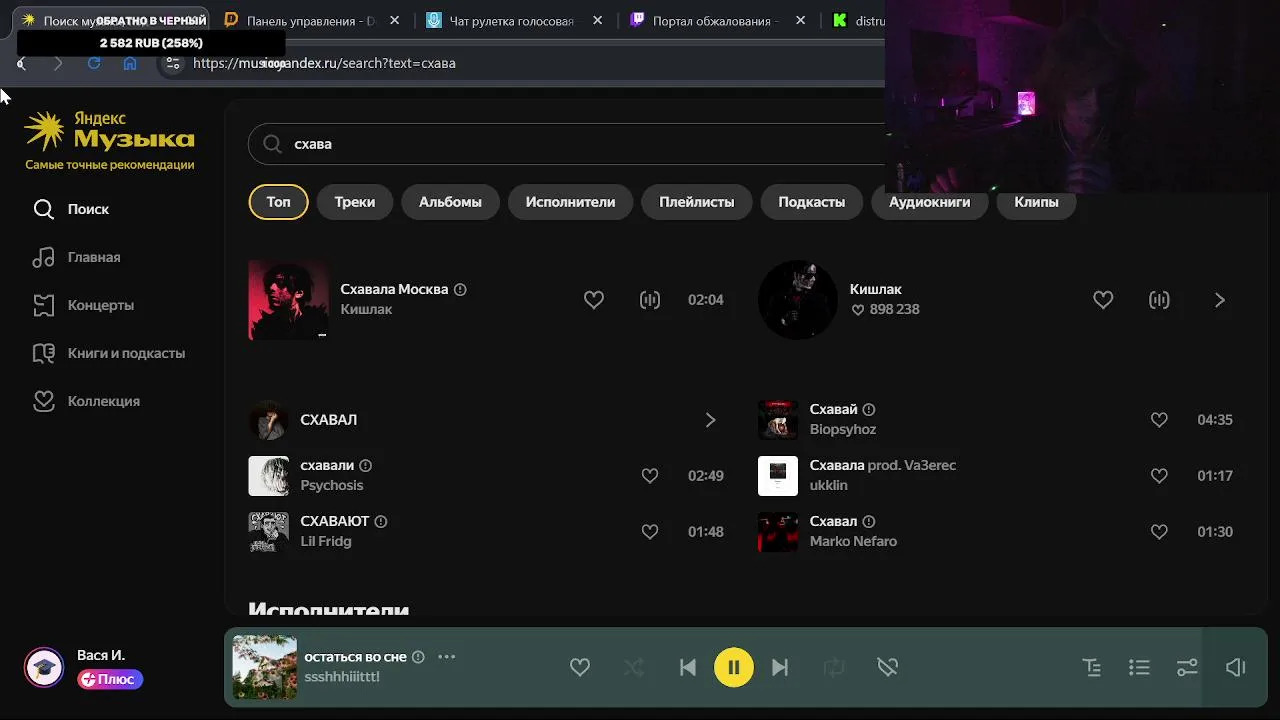Like the track схавали by Psychosis
1280x720 pixels.
tap(650, 476)
